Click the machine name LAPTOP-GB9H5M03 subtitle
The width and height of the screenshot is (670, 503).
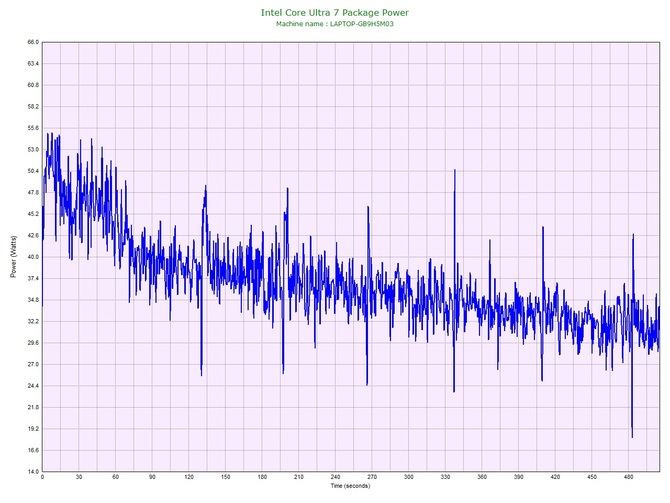(335, 24)
